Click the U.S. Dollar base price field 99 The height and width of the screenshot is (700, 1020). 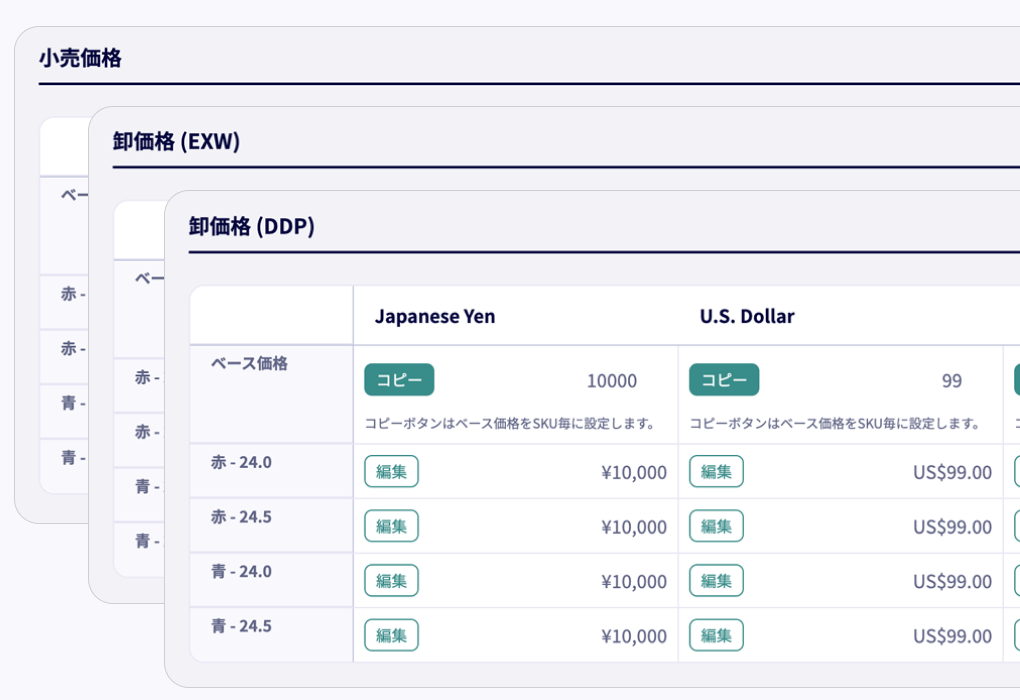(952, 381)
